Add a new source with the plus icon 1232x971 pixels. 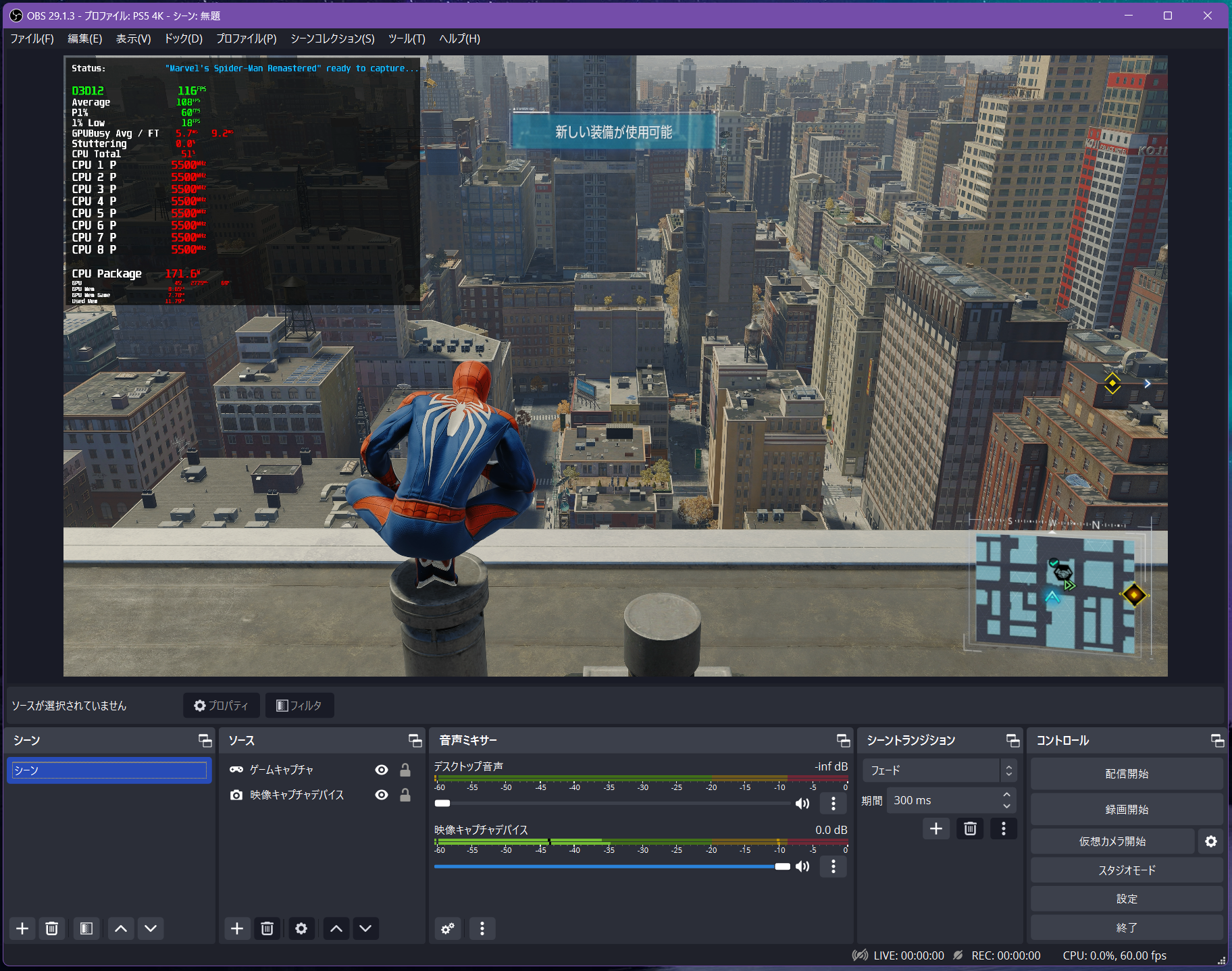tap(237, 928)
